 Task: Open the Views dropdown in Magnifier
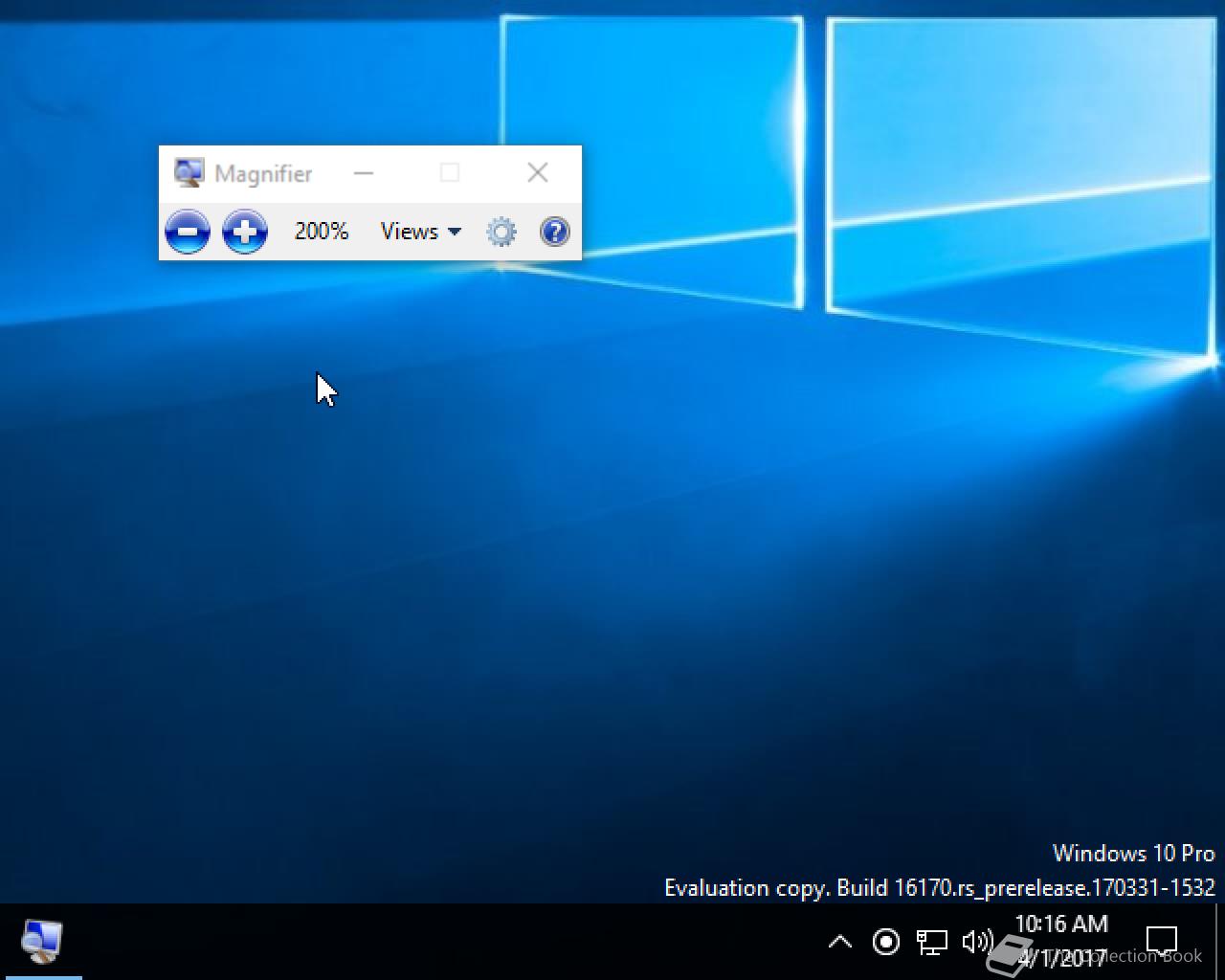click(421, 232)
